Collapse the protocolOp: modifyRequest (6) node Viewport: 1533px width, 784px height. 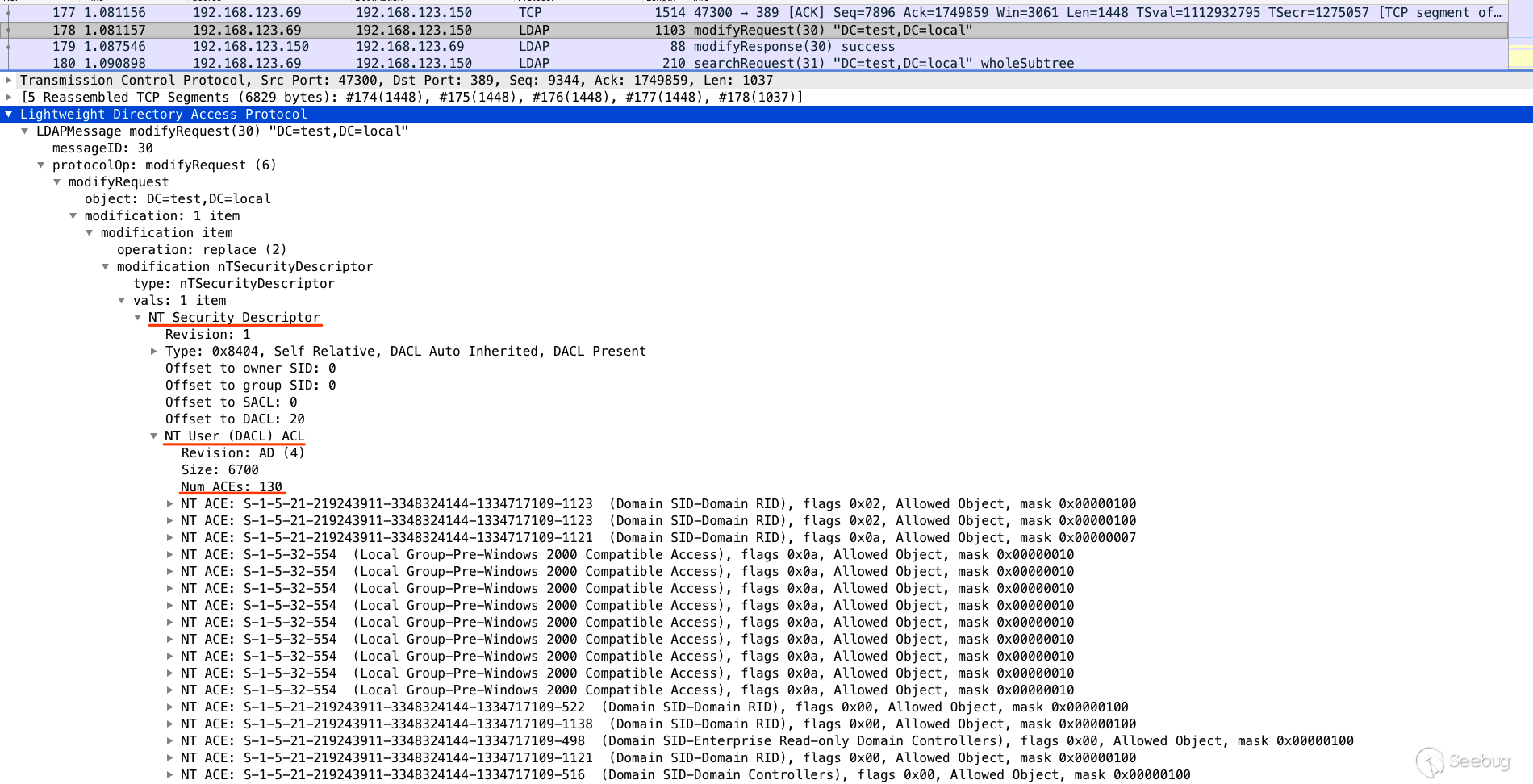pyautogui.click(x=41, y=165)
